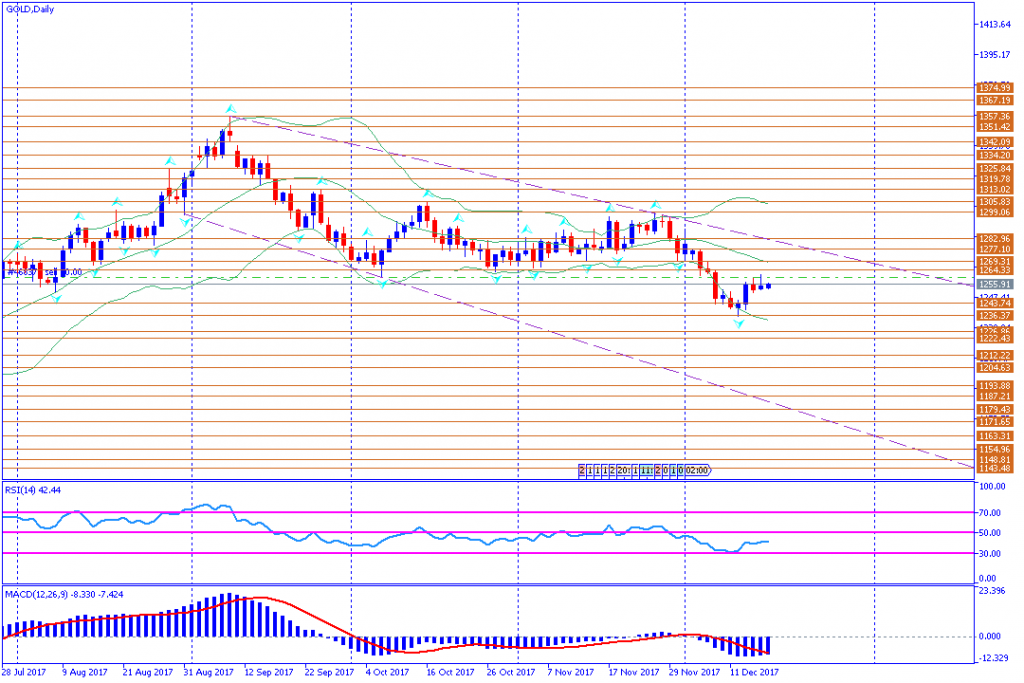Click the '11' cyan news event marker
Viewport: 1024px width, 683px height.
[x=647, y=469]
